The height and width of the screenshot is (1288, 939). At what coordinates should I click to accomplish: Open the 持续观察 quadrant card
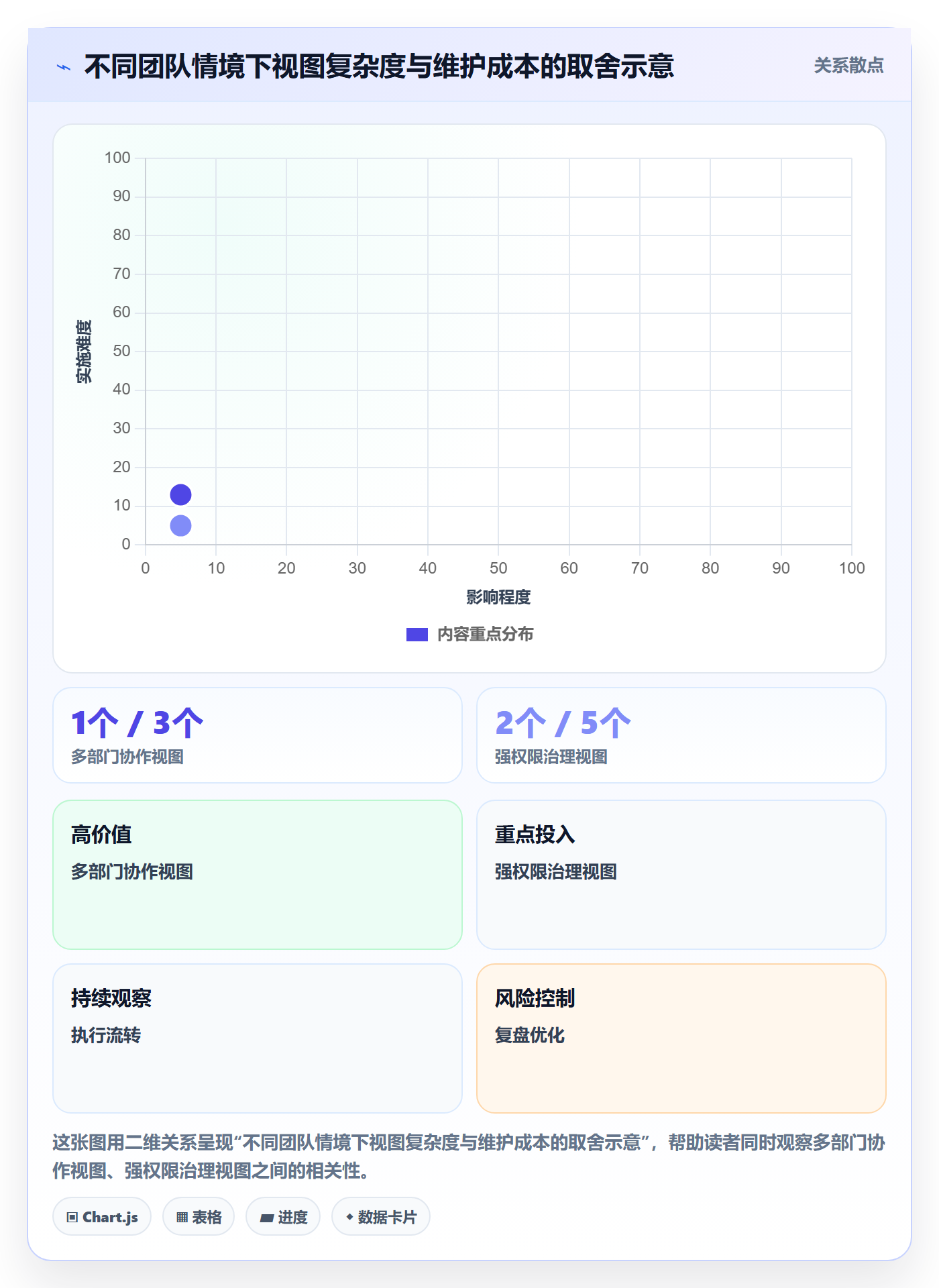click(x=258, y=1038)
